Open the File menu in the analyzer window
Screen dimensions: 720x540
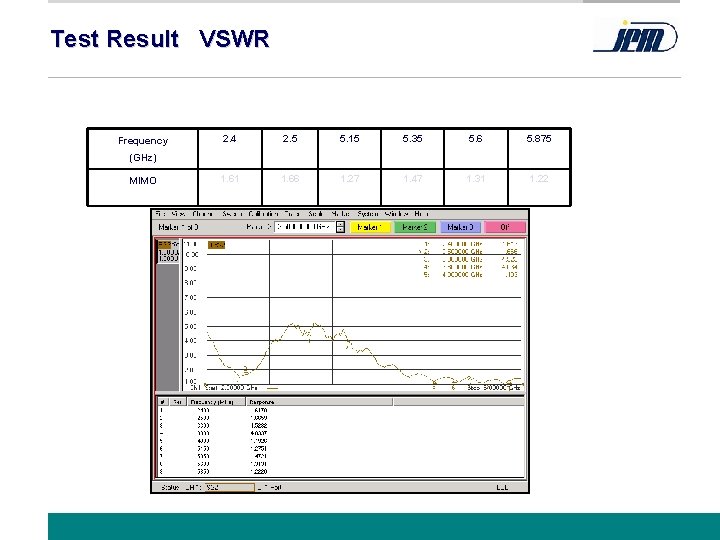pos(160,214)
